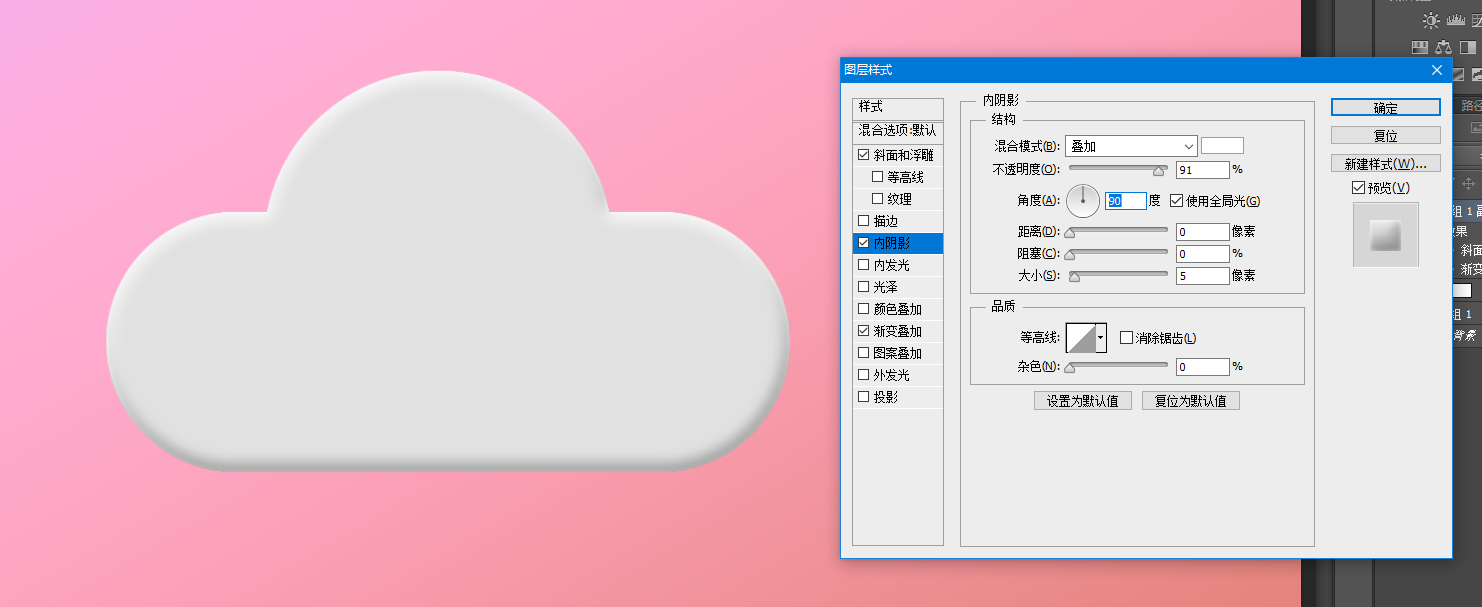Click 复位为默认值 button
This screenshot has height=607, width=1482.
pyautogui.click(x=1191, y=401)
